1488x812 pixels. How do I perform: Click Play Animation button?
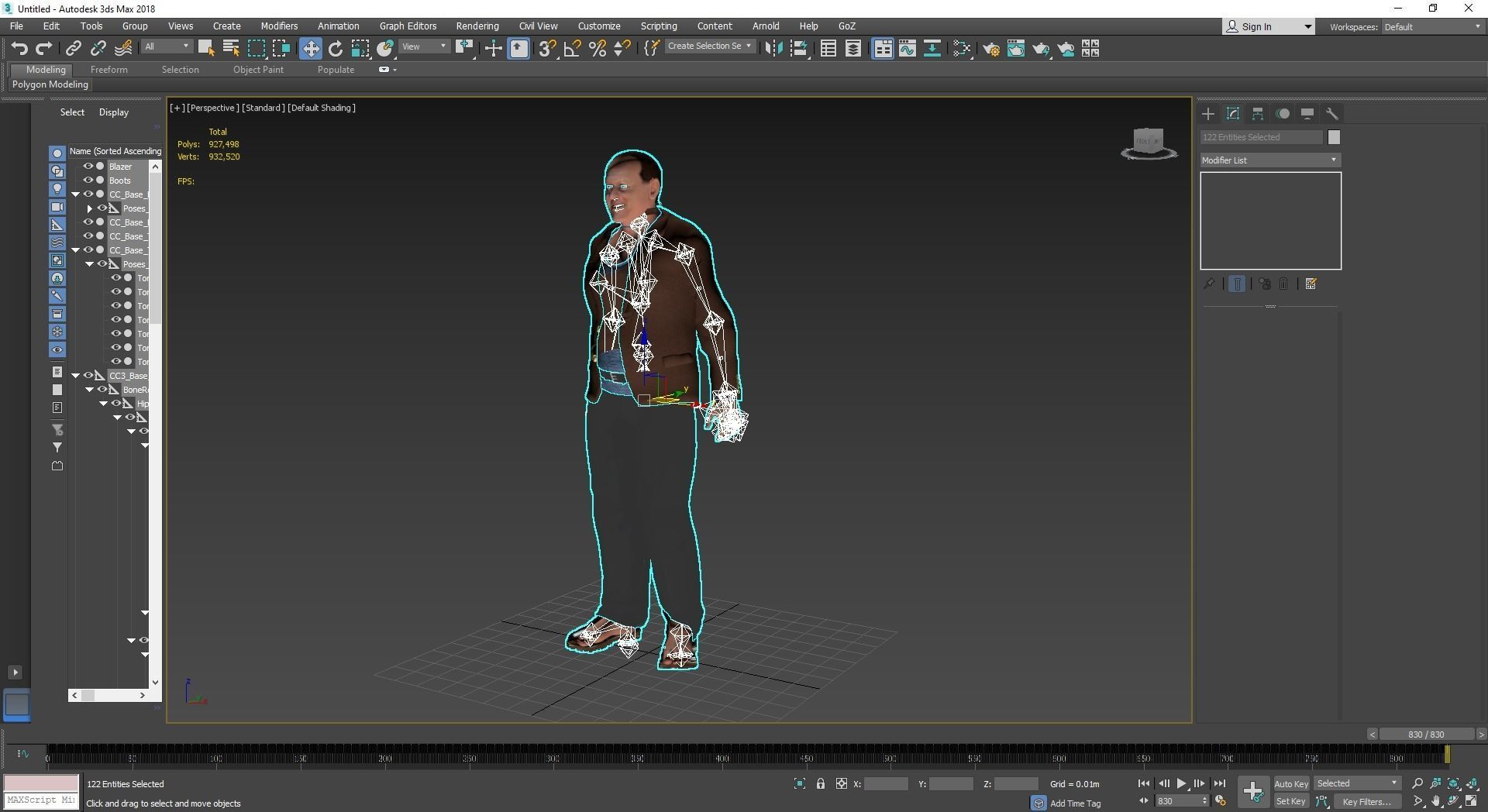click(x=1181, y=784)
